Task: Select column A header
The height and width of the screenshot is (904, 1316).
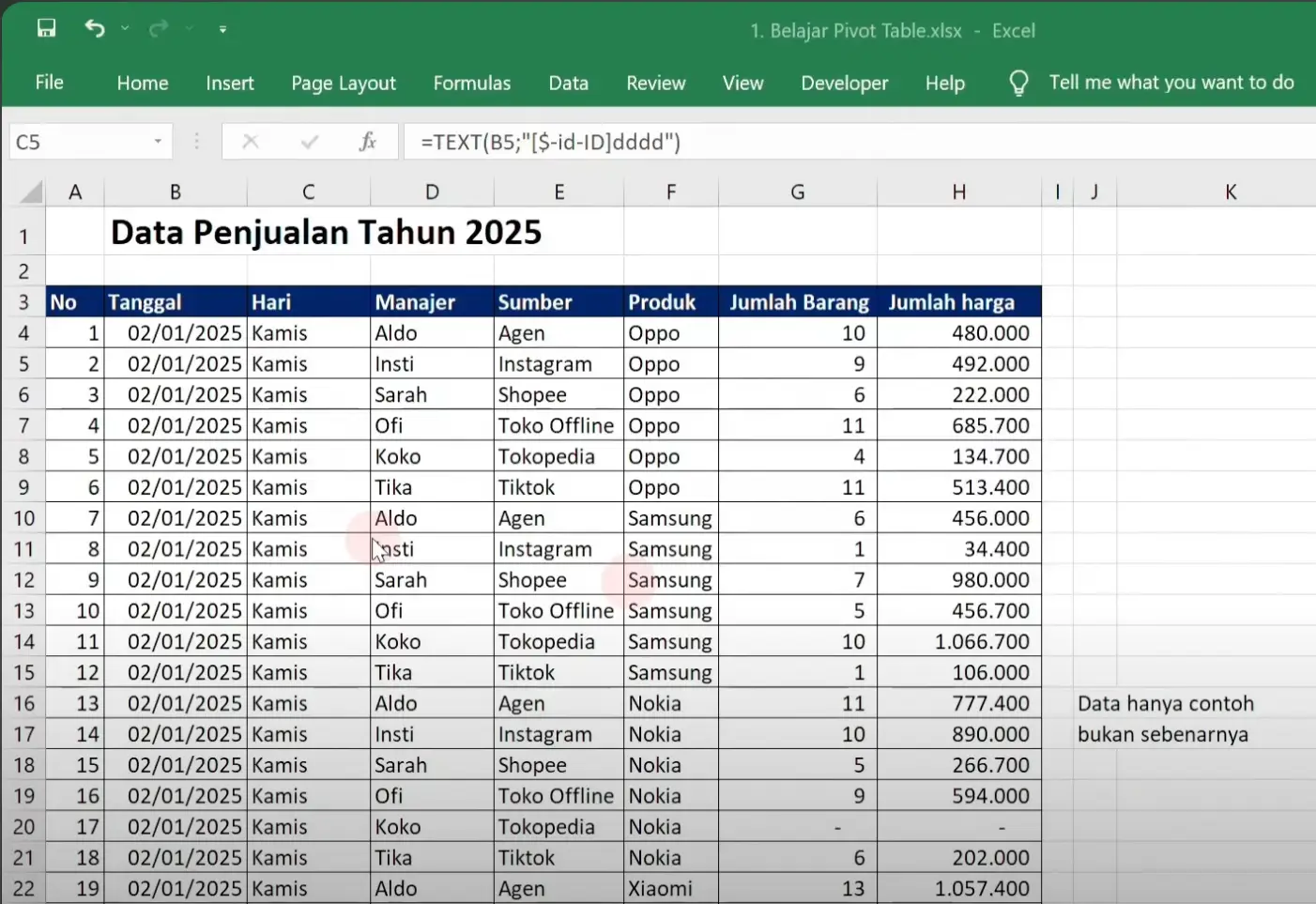Action: pos(75,192)
